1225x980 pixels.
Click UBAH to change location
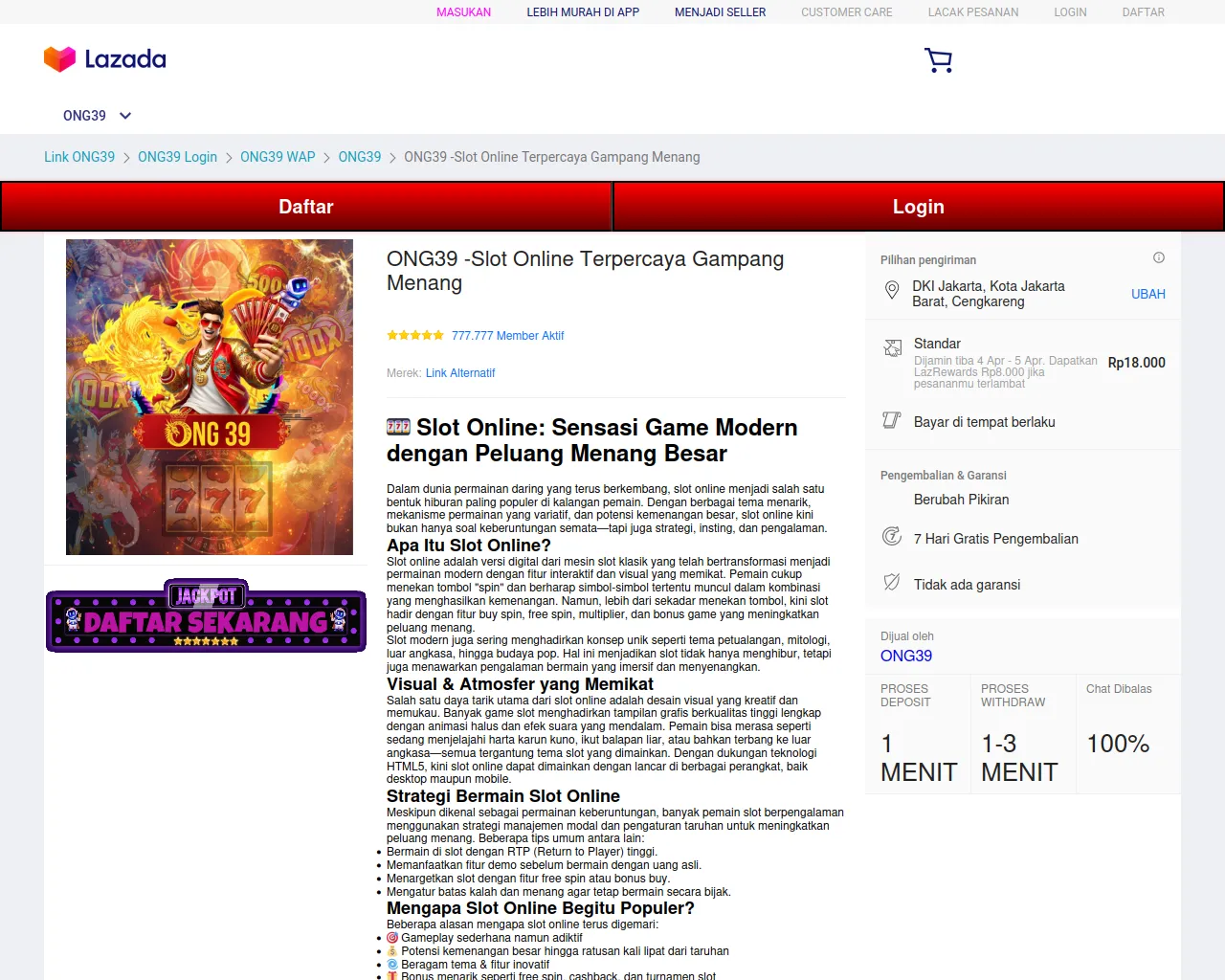pos(1147,294)
